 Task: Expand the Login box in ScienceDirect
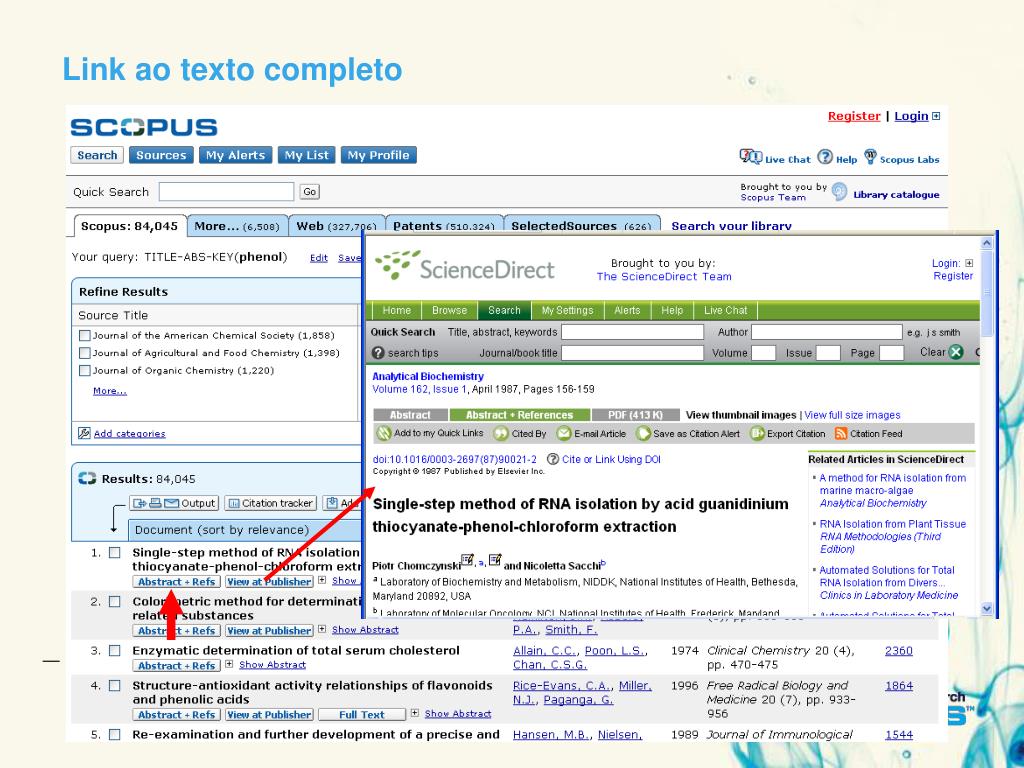coord(969,263)
